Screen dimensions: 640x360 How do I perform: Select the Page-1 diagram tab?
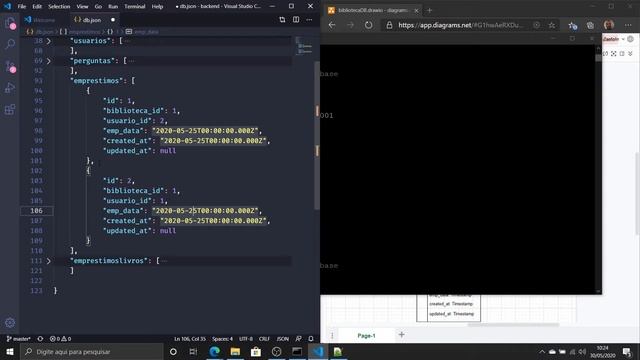coord(367,336)
